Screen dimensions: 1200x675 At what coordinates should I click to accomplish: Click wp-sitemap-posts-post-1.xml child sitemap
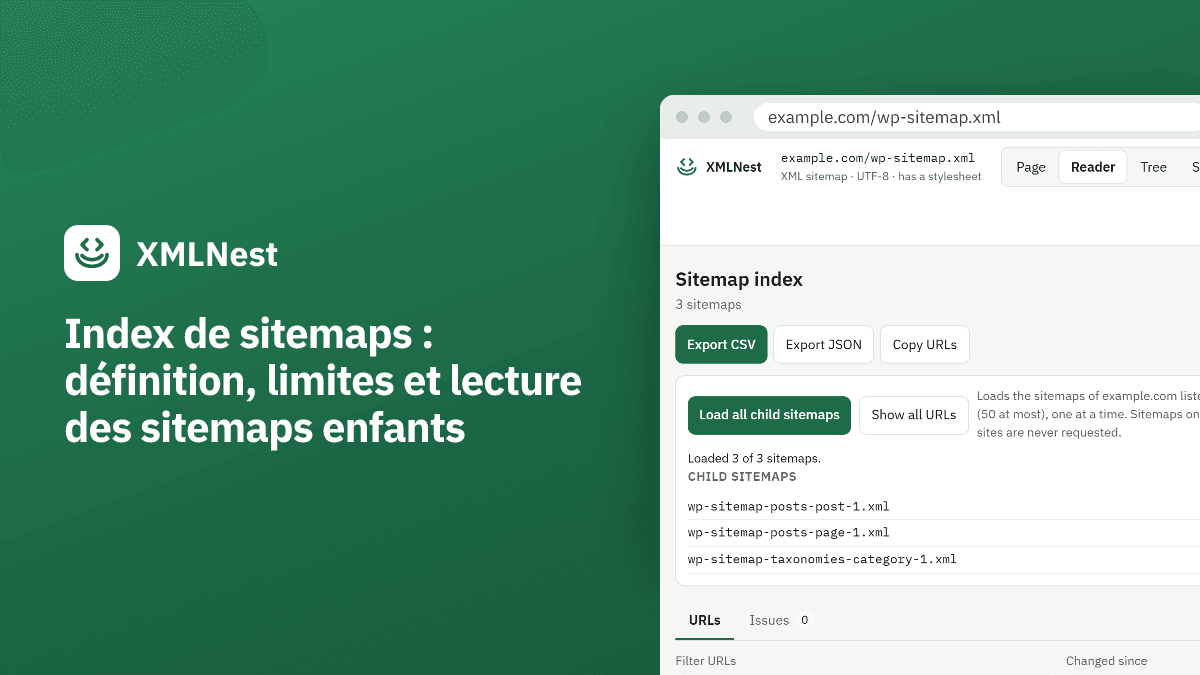[x=788, y=506]
